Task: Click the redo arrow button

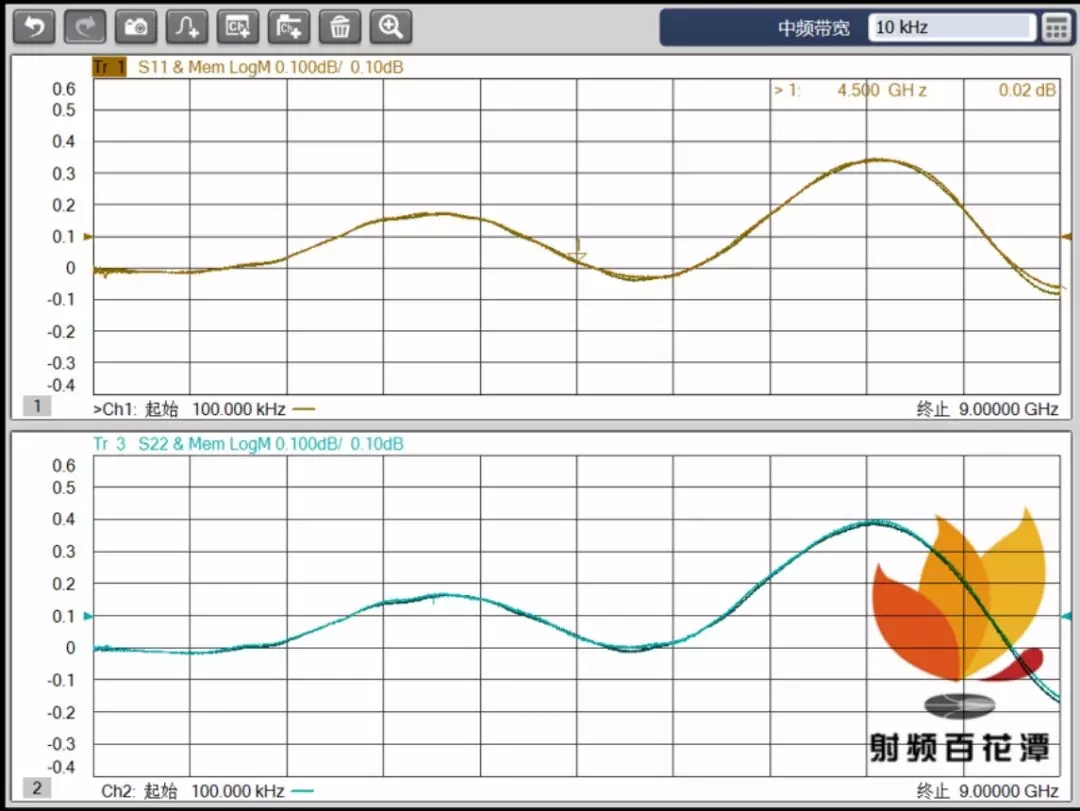Action: tap(85, 28)
